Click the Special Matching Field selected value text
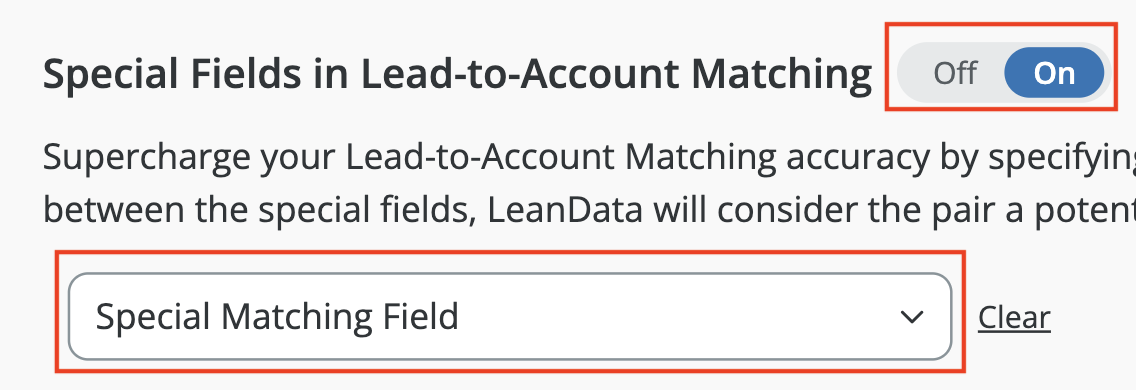Screen dimensions: 1136x390 coord(277,317)
